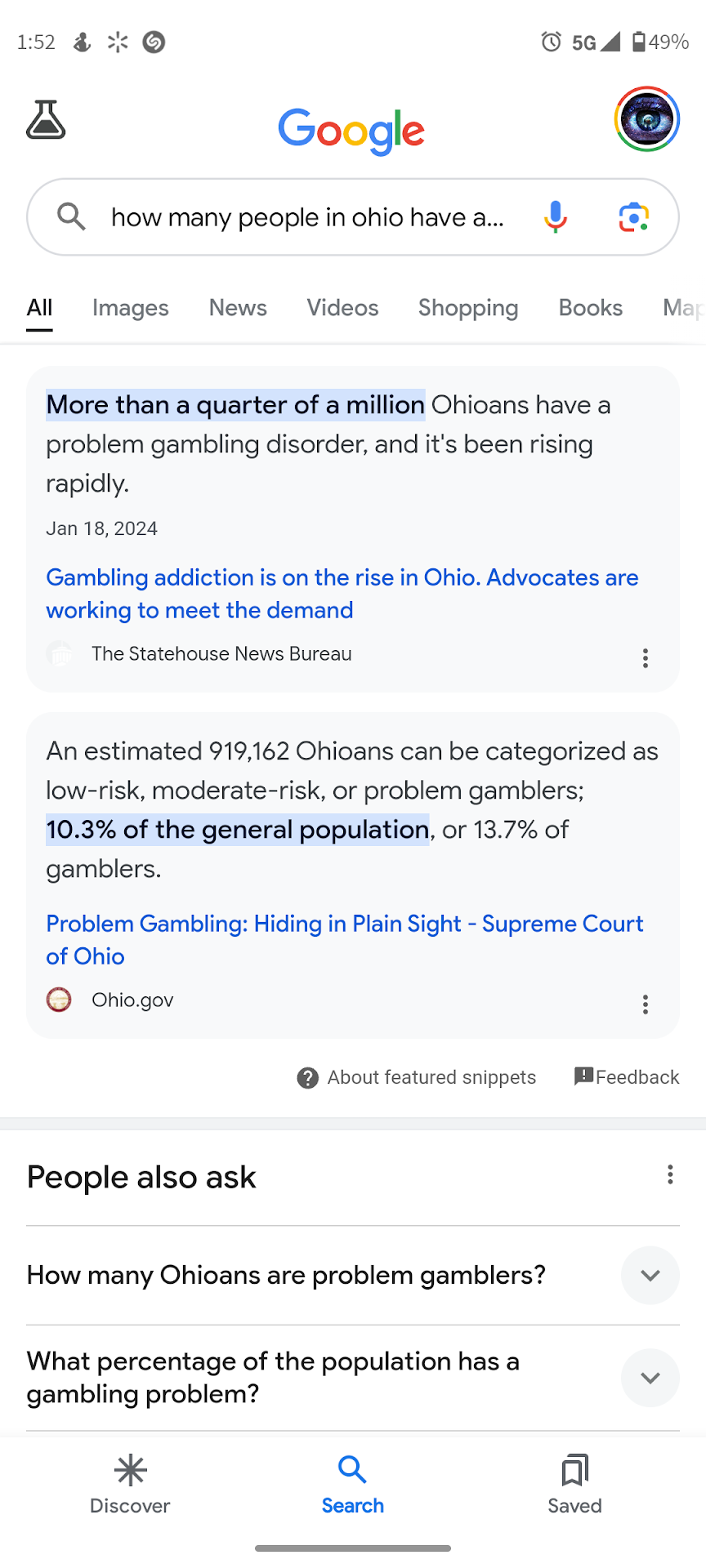Open People also ask options menu
Screen dimensions: 706x1568
point(670,1175)
